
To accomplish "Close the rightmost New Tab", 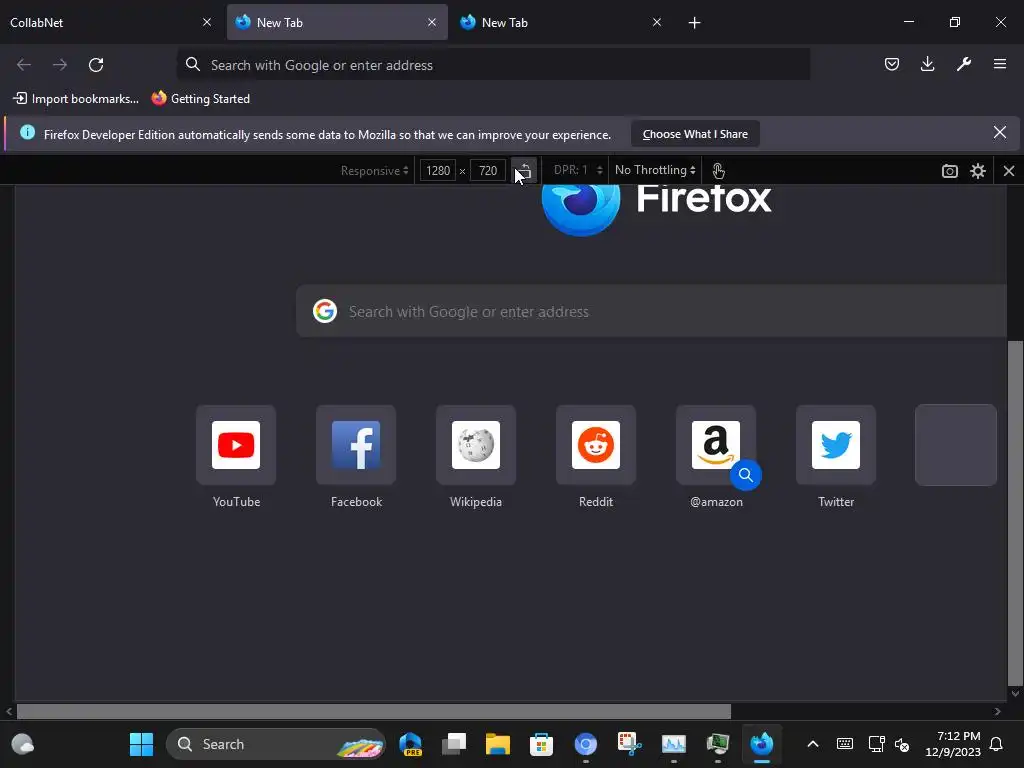I will point(657,22).
